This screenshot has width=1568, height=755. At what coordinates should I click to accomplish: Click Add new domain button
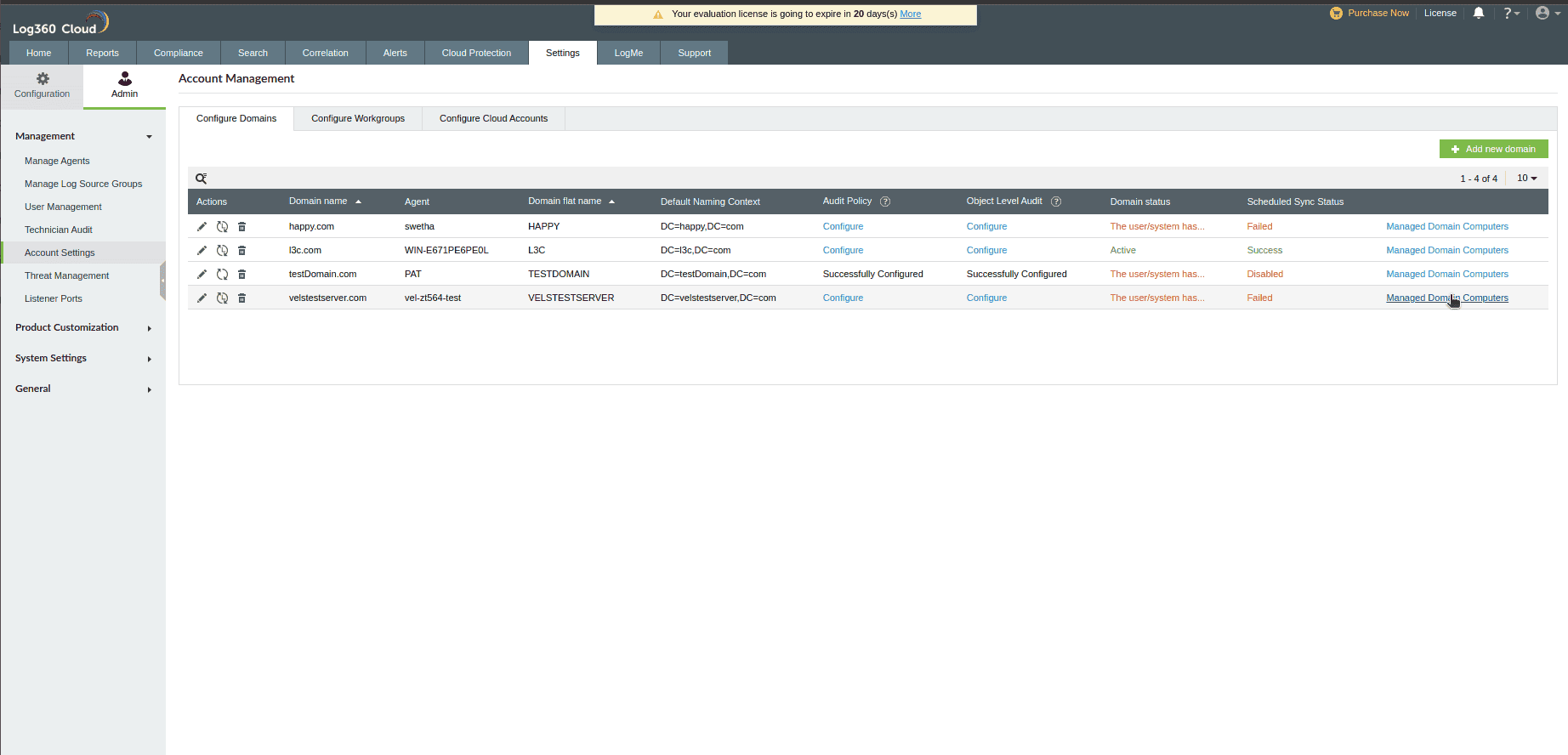tap(1493, 149)
